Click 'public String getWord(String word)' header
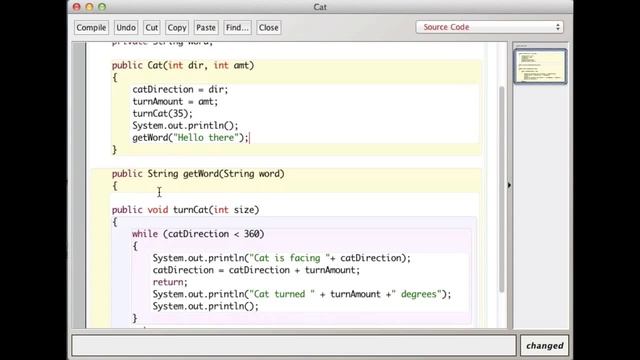This screenshot has width=640, height=360. tap(198, 174)
